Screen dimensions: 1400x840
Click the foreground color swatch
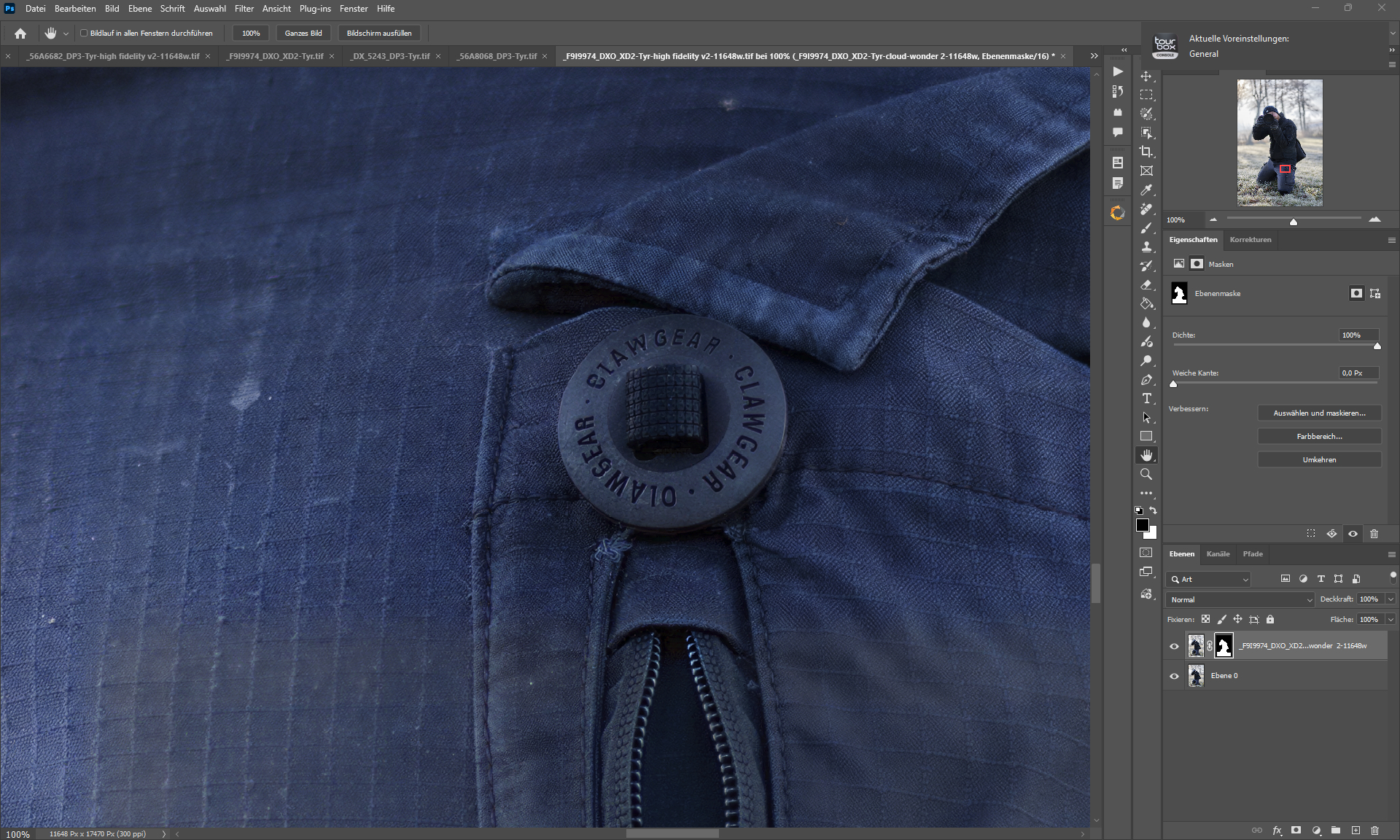1142,525
